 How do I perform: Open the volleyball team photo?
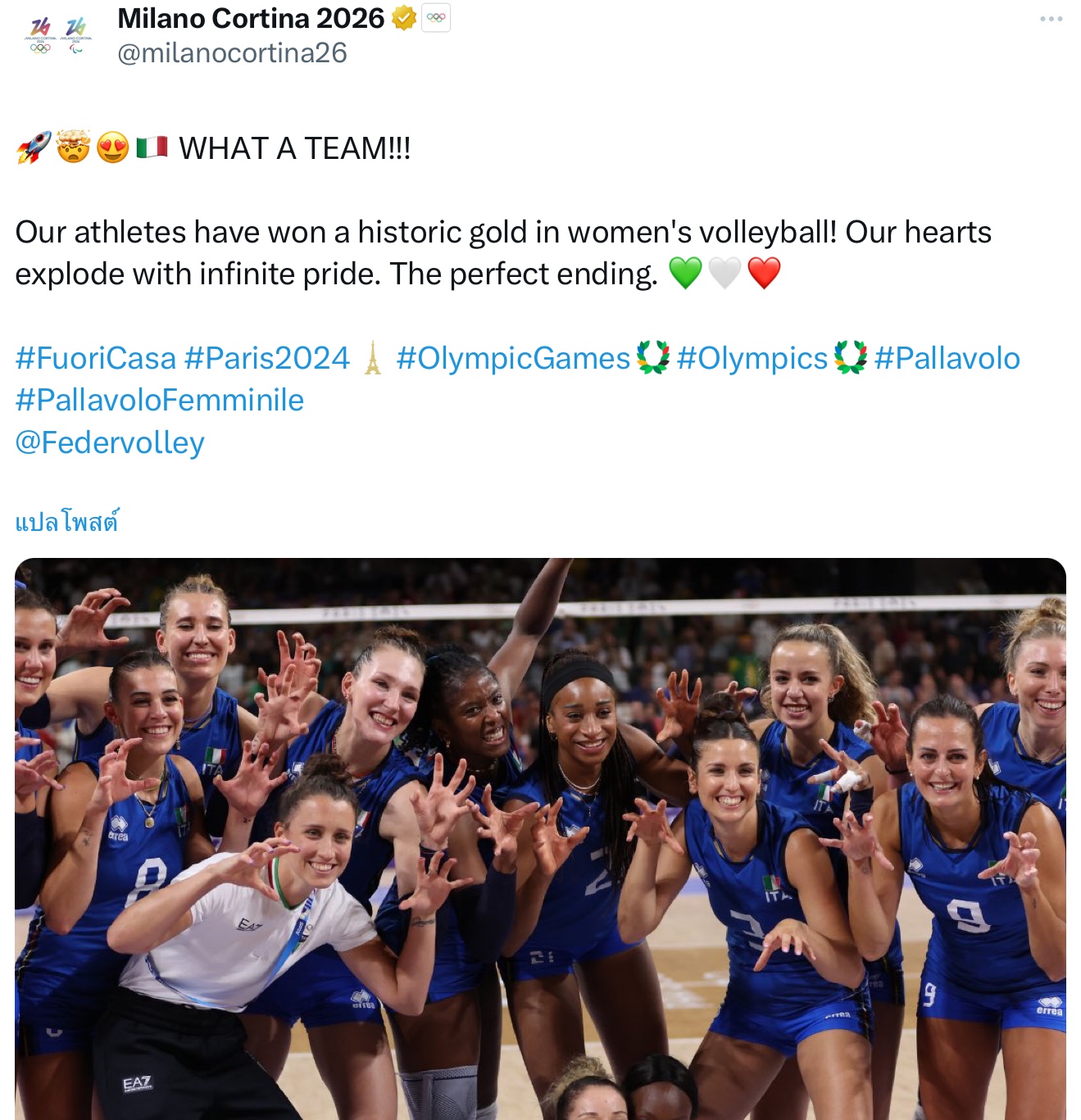coord(540,839)
